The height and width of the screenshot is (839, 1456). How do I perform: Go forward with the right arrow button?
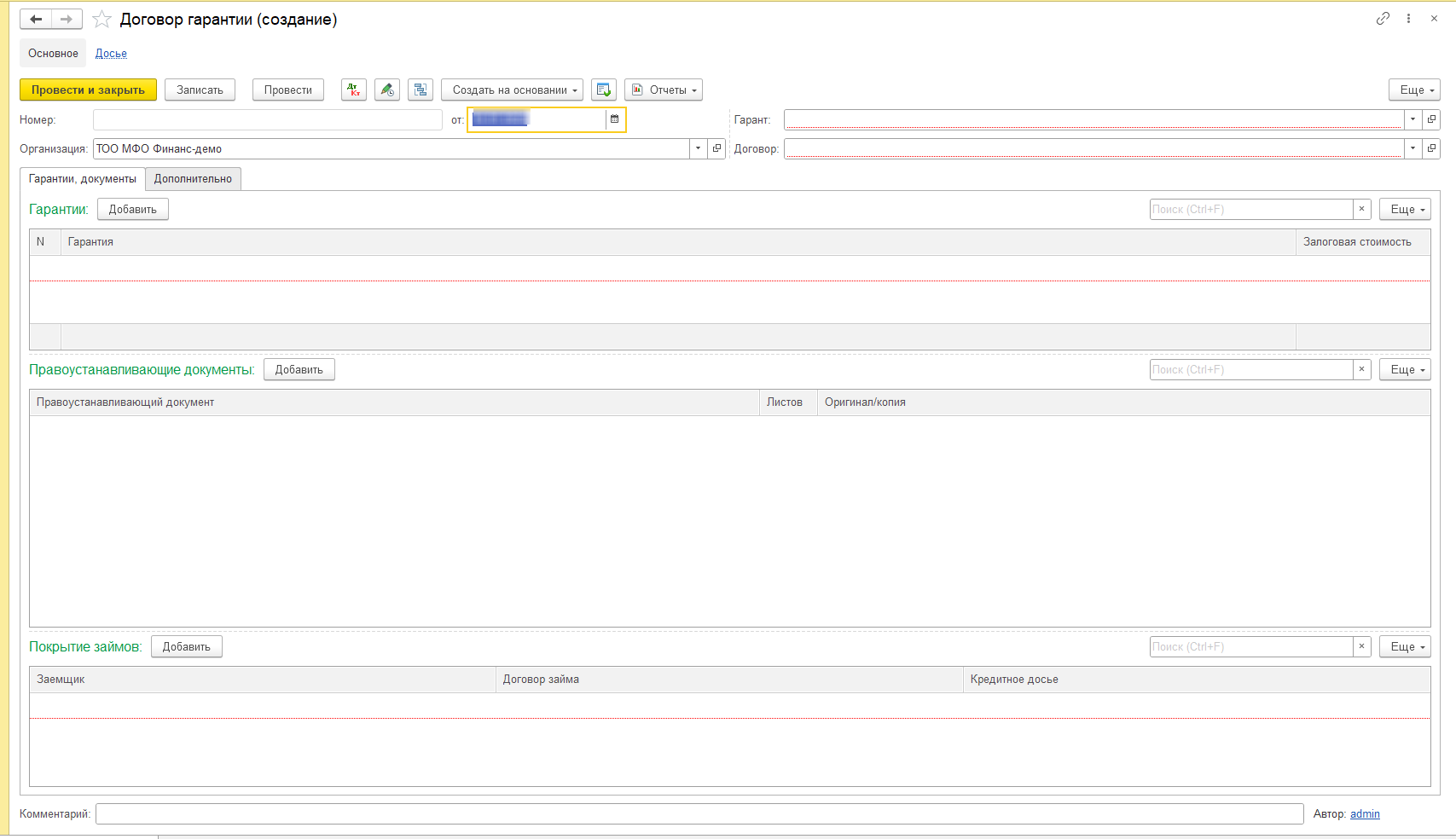click(x=67, y=19)
